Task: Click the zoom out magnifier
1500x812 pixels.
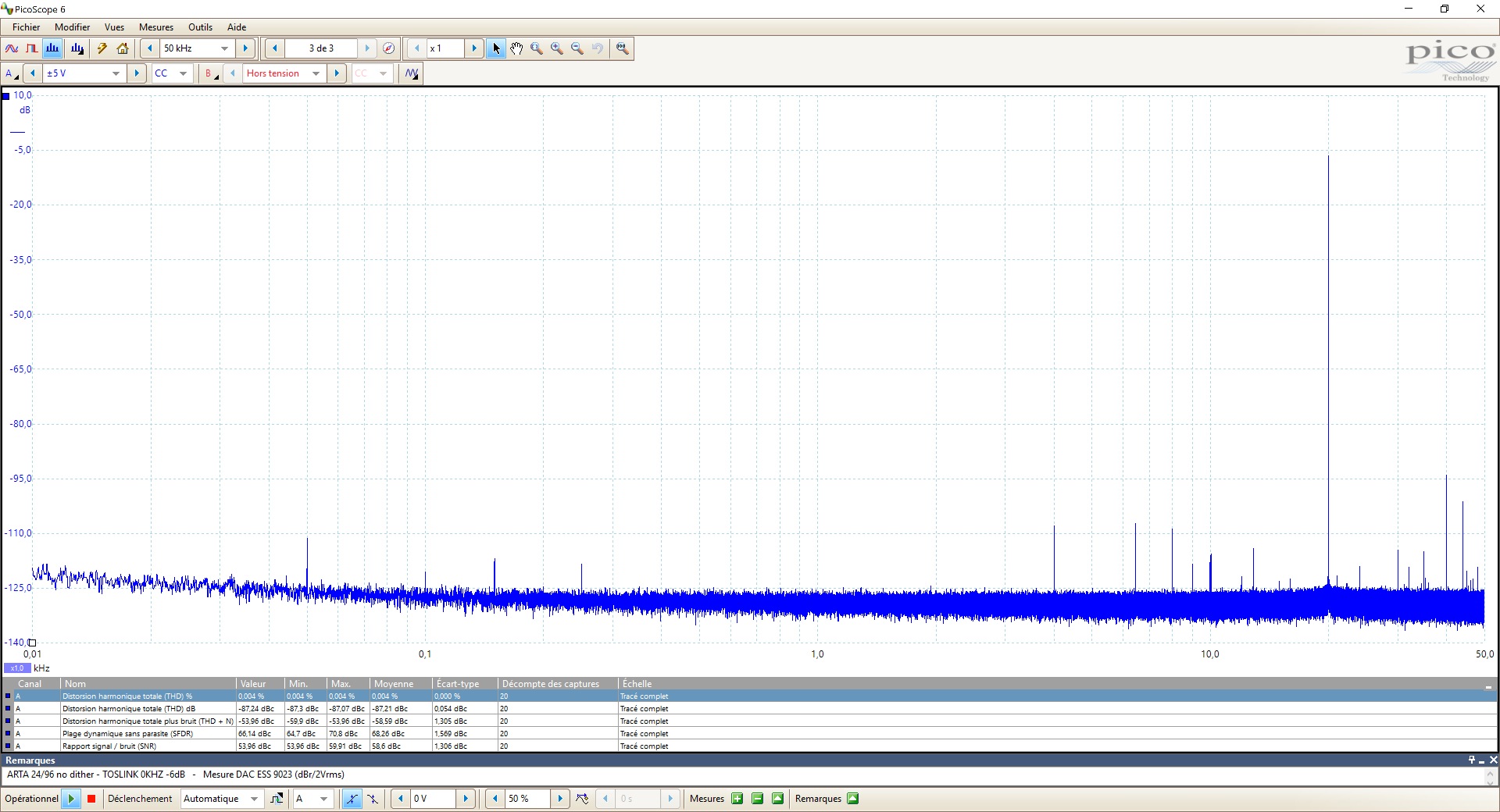Action: (x=577, y=48)
